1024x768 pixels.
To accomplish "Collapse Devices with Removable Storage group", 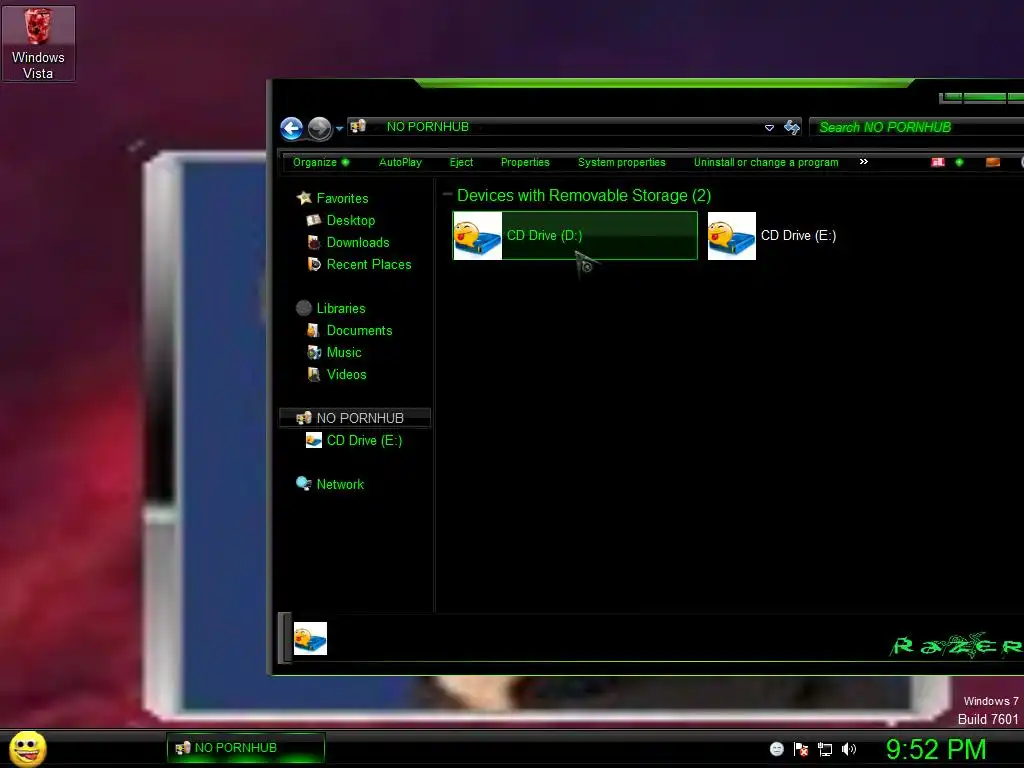I will (447, 194).
